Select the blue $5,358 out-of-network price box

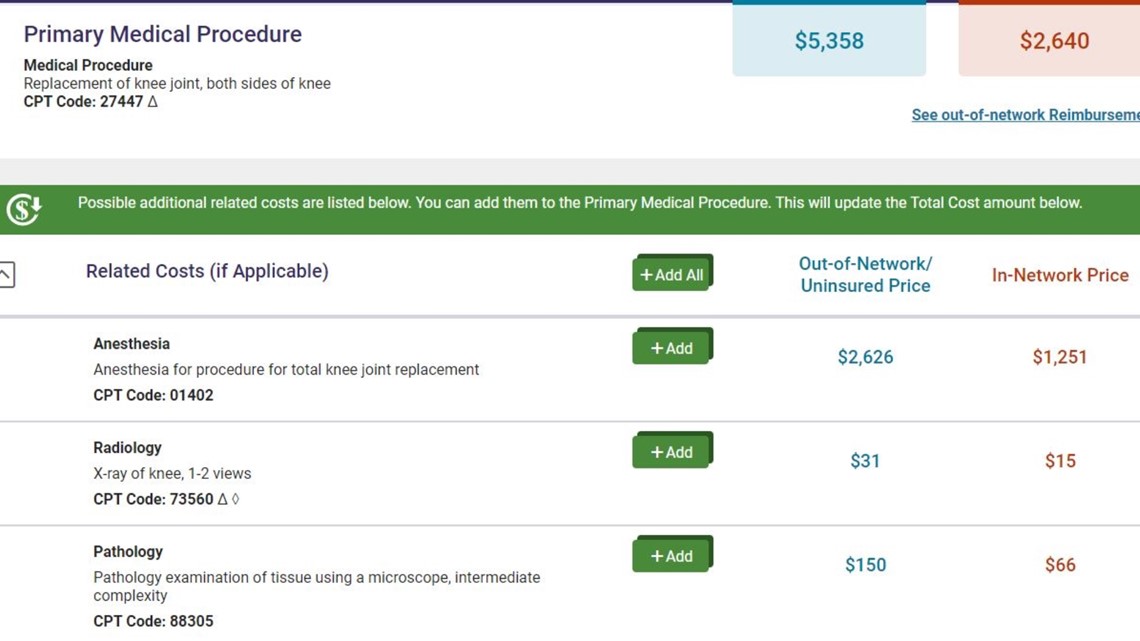pos(829,41)
